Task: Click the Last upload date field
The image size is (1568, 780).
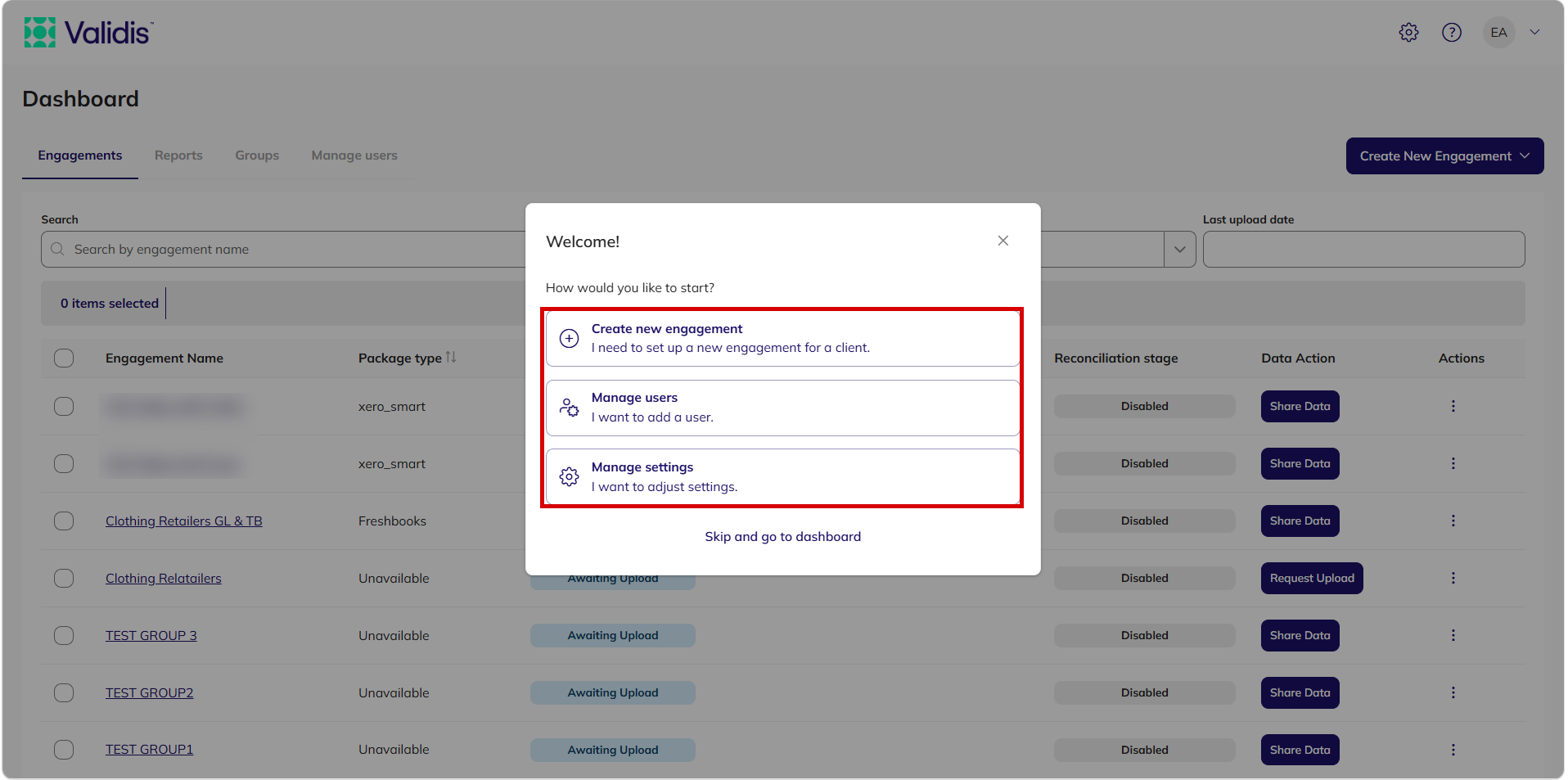Action: pos(1363,249)
